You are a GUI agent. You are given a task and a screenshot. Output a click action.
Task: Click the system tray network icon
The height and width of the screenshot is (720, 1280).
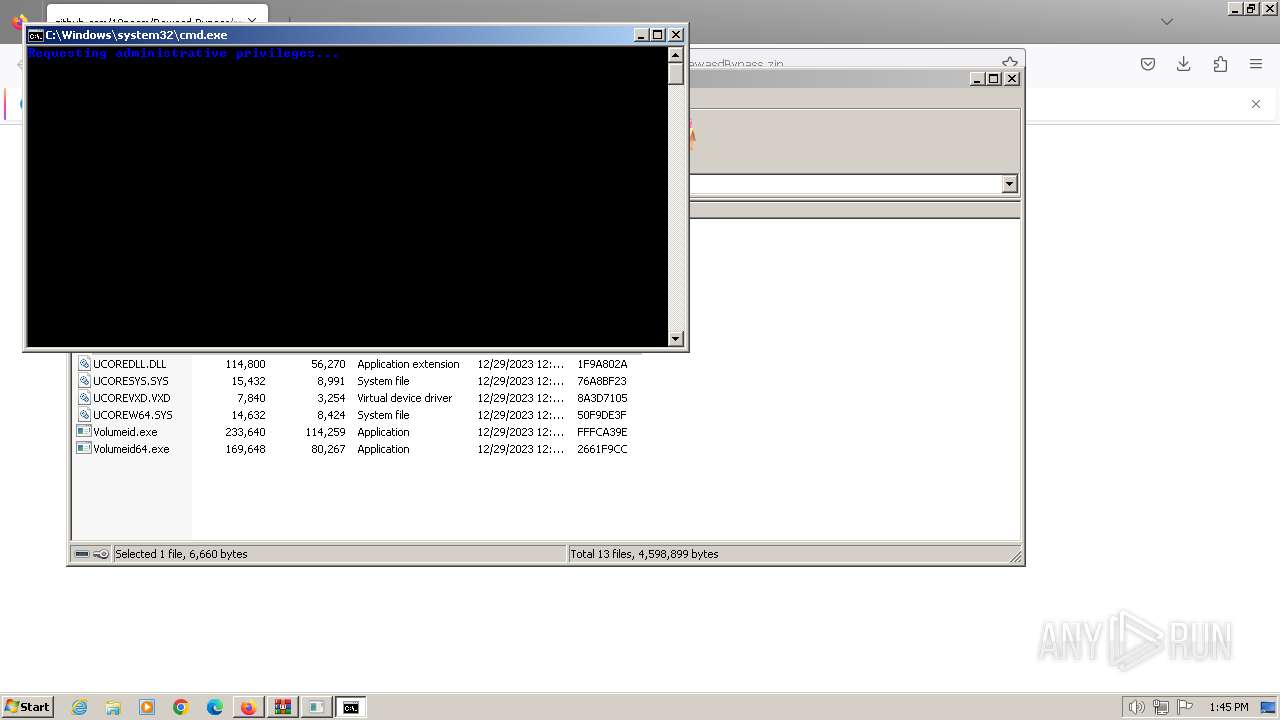click(x=1161, y=707)
